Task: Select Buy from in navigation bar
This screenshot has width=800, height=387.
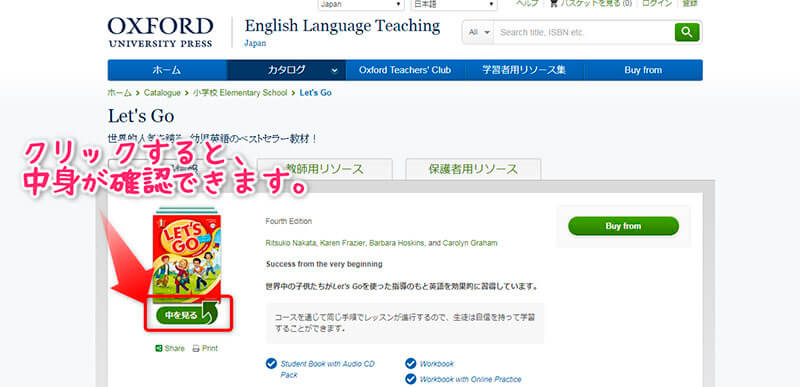Action: coord(643,70)
